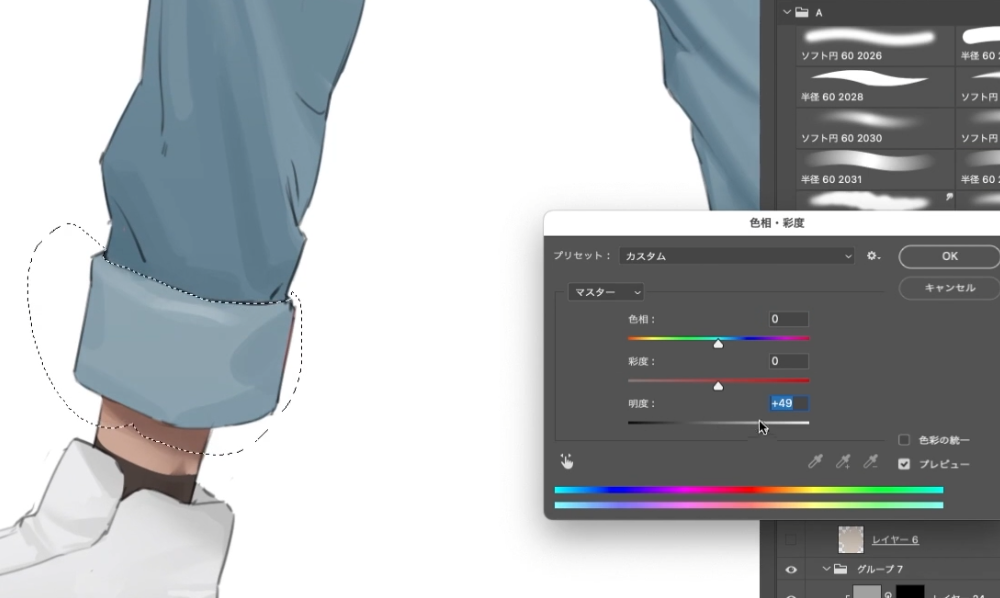Screen dimensions: 1000x598
Task: Select the eyedropper tool in dialog
Action: click(815, 462)
